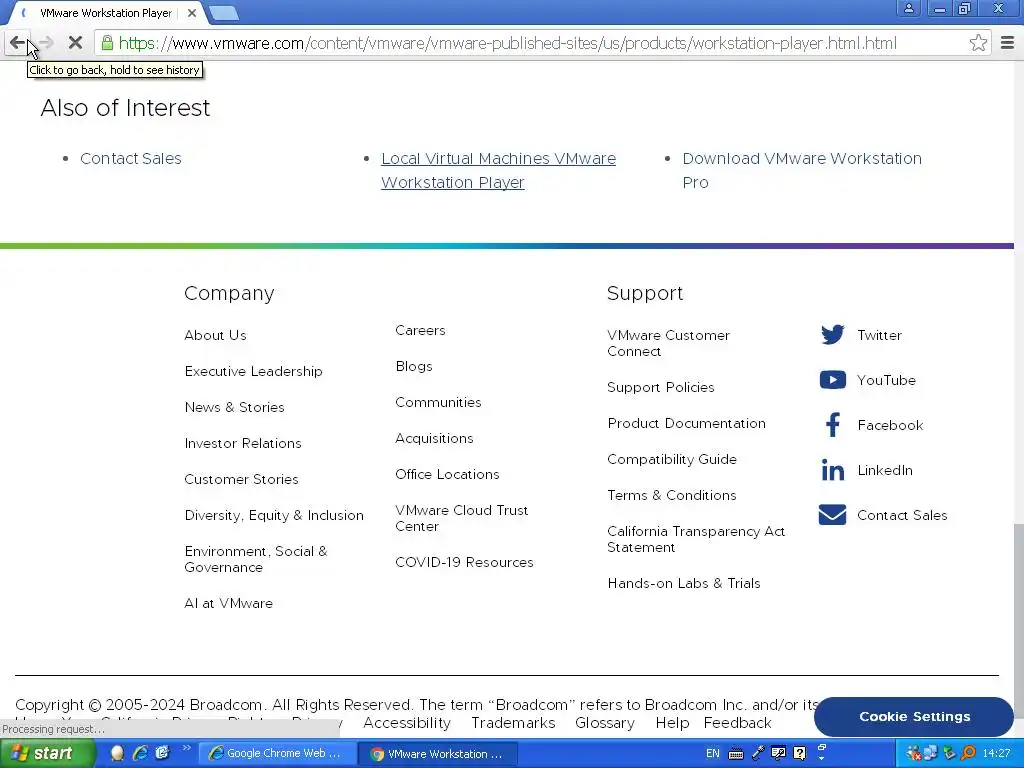Open the Windows Start menu
This screenshot has width=1024, height=768.
pos(47,754)
